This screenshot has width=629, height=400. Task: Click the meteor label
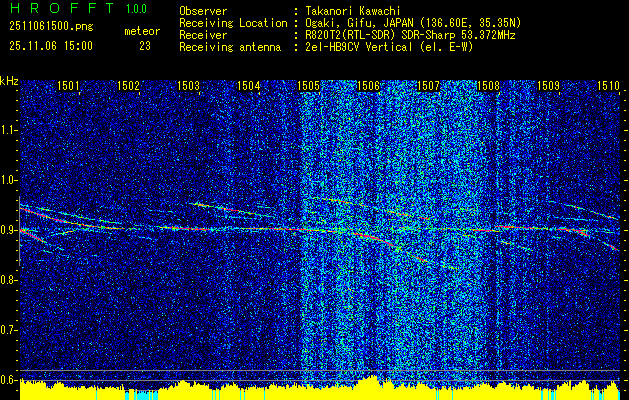[x=142, y=31]
